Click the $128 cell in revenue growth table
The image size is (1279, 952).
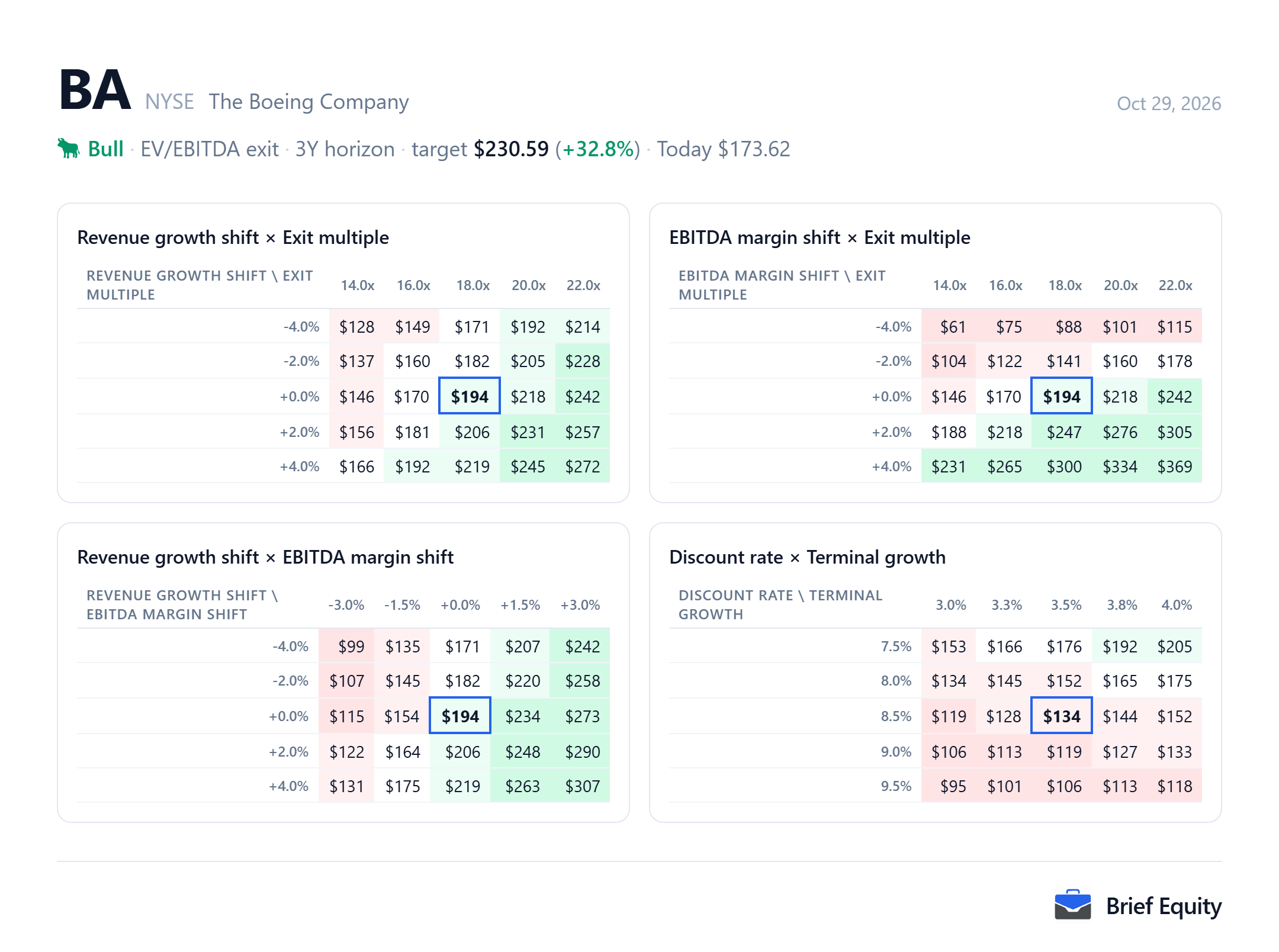[x=356, y=326]
